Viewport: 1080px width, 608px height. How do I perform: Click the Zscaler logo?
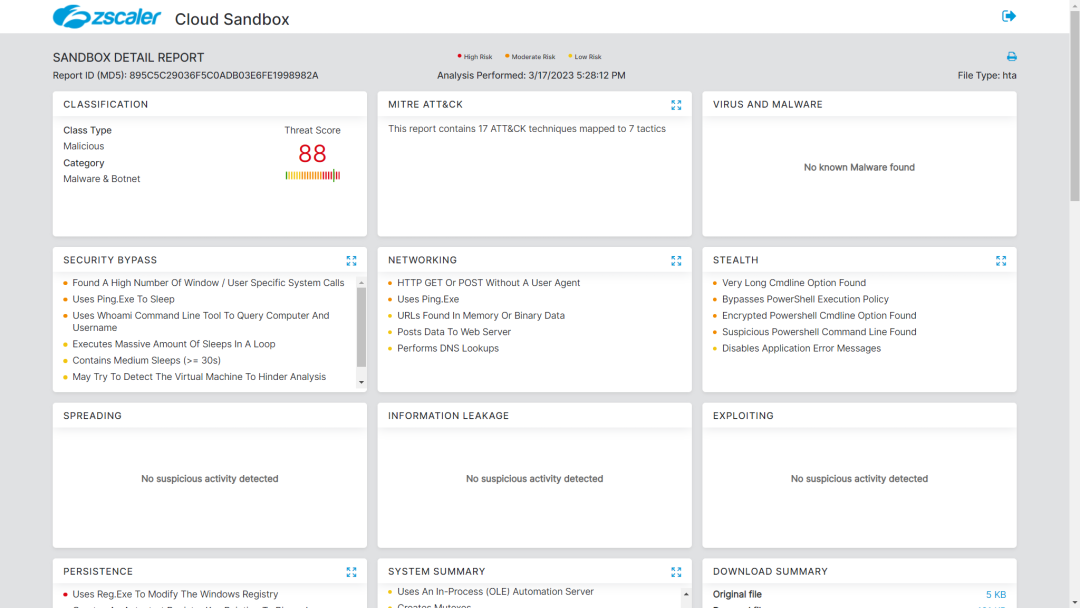coord(107,17)
